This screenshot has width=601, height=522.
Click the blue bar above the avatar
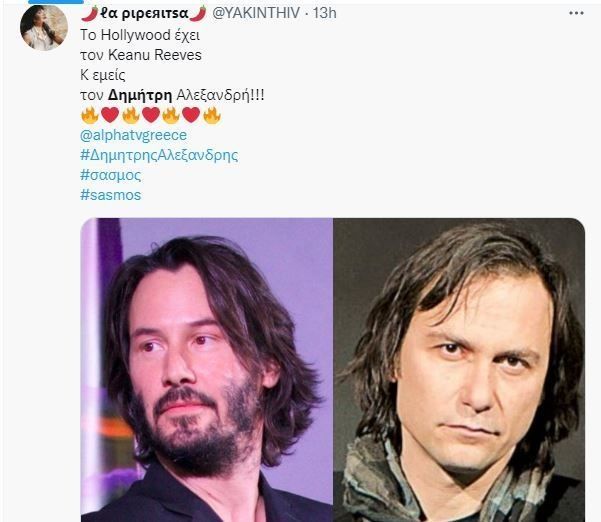click(x=56, y=2)
